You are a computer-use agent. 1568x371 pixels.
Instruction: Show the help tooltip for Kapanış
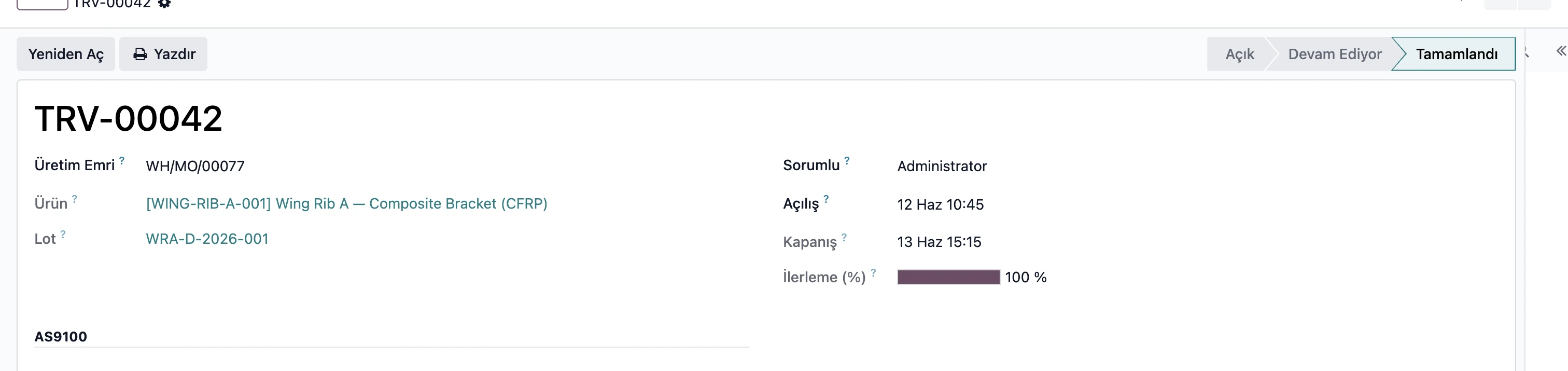(x=844, y=238)
